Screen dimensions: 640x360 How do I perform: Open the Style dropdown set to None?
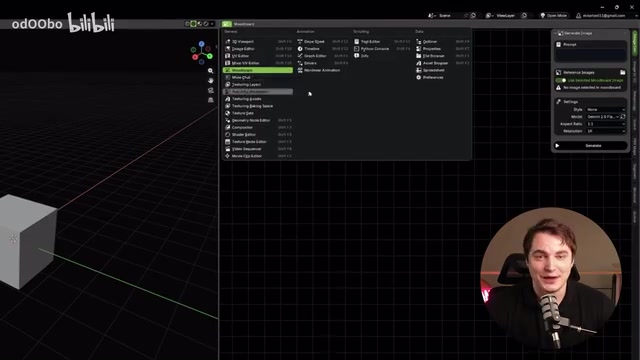tap(606, 109)
